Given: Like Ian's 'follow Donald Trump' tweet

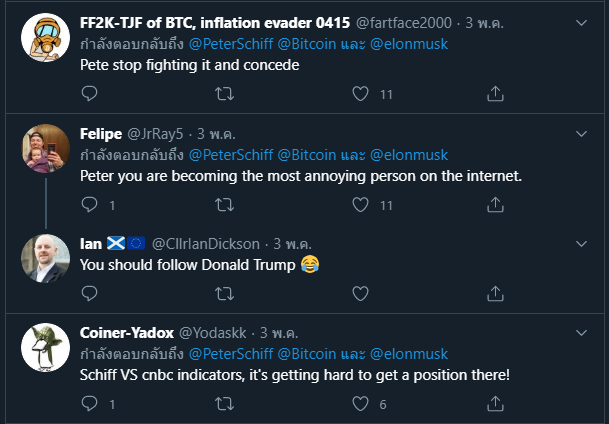Looking at the screenshot, I should pyautogui.click(x=361, y=294).
